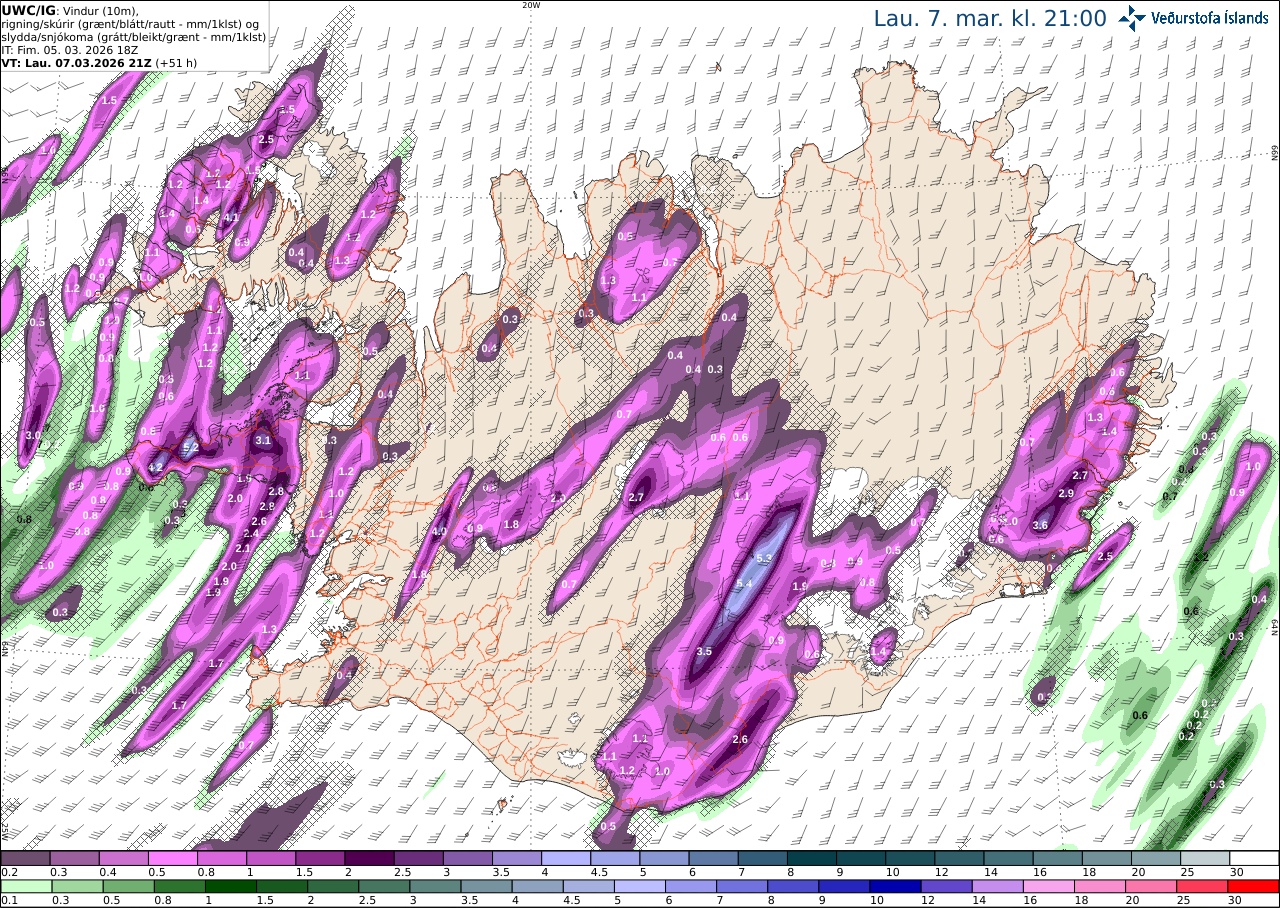1280x908 pixels.
Task: Select the 'VT: Lau. 07.03.2026 21Z (+51 h)' line
Action: point(98,62)
